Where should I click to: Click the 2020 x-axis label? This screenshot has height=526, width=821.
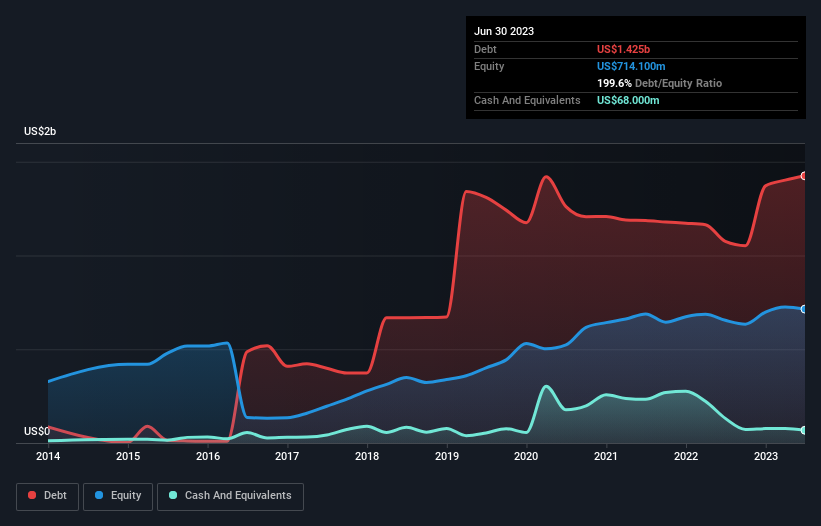pyautogui.click(x=526, y=456)
